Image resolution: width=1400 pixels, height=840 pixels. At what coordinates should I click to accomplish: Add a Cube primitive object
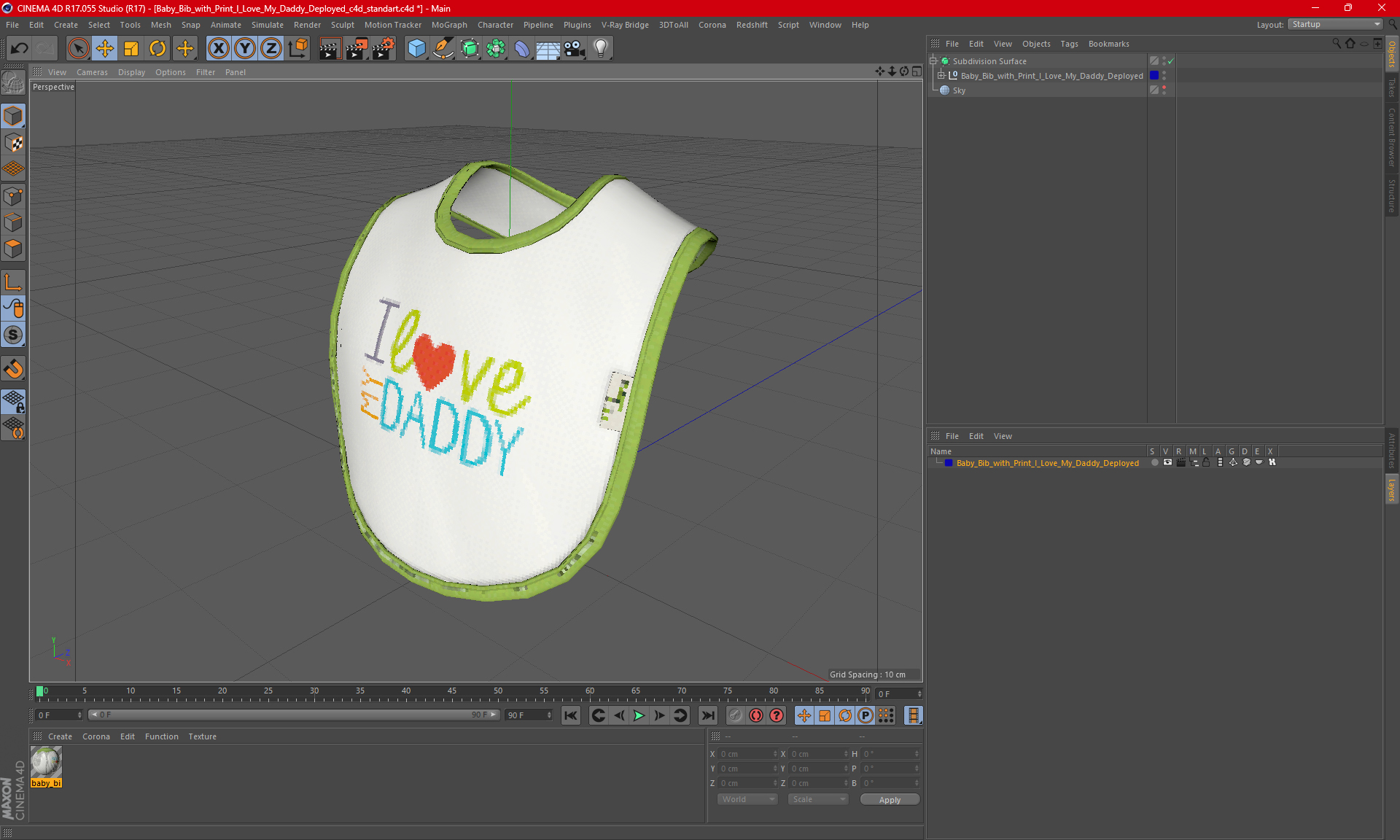416,49
